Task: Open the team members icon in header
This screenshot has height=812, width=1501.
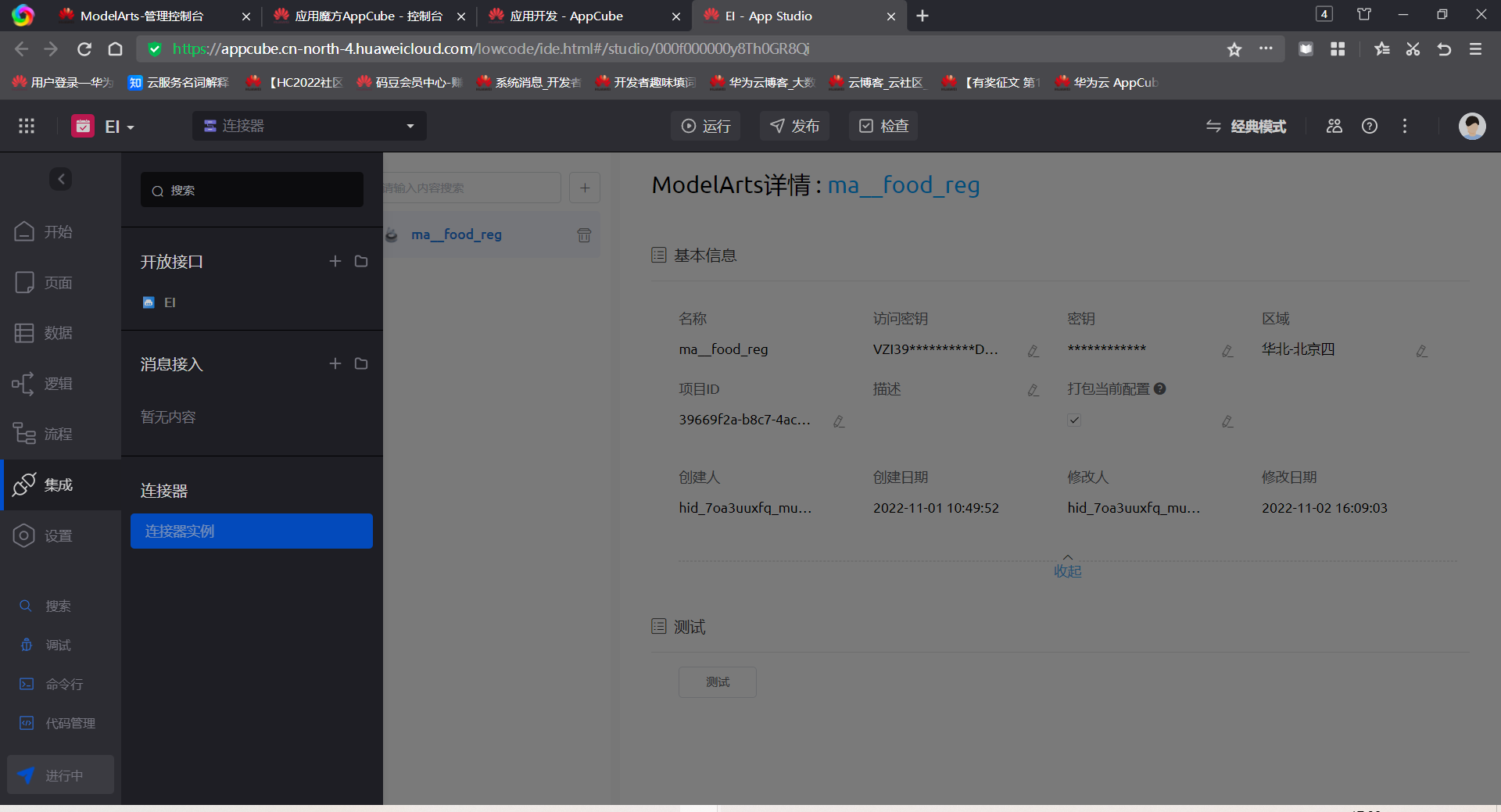Action: click(x=1334, y=126)
